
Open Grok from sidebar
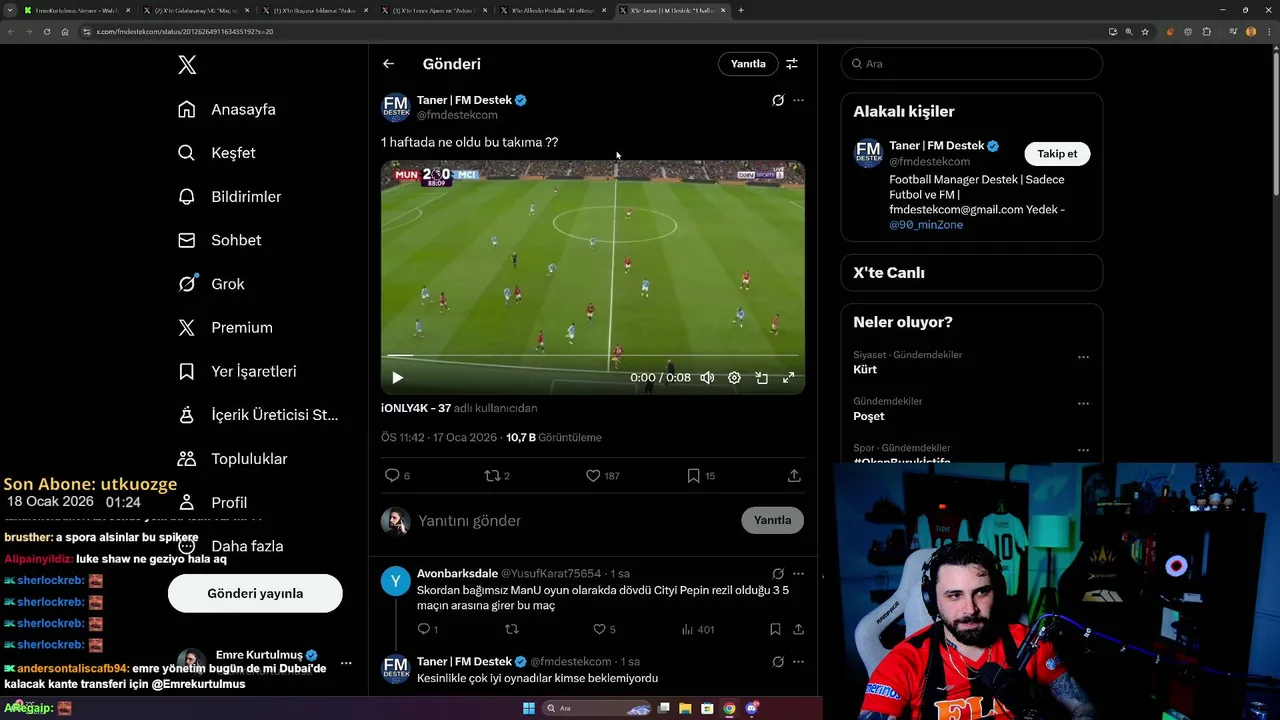pos(211,284)
